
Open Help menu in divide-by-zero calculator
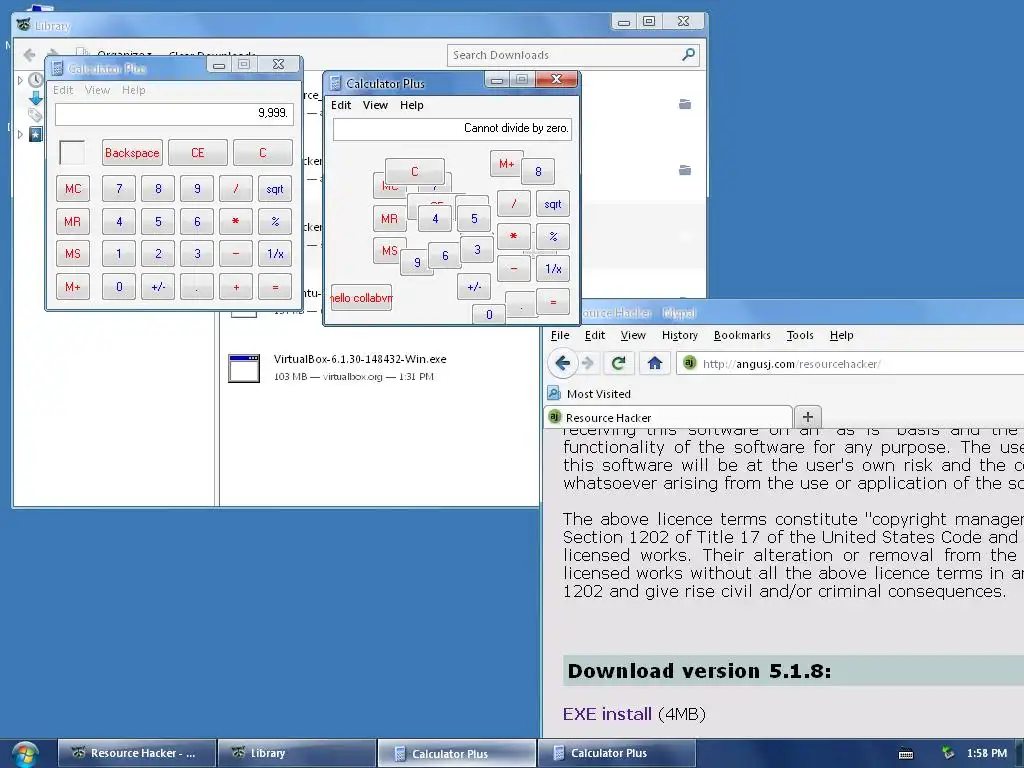(x=411, y=105)
